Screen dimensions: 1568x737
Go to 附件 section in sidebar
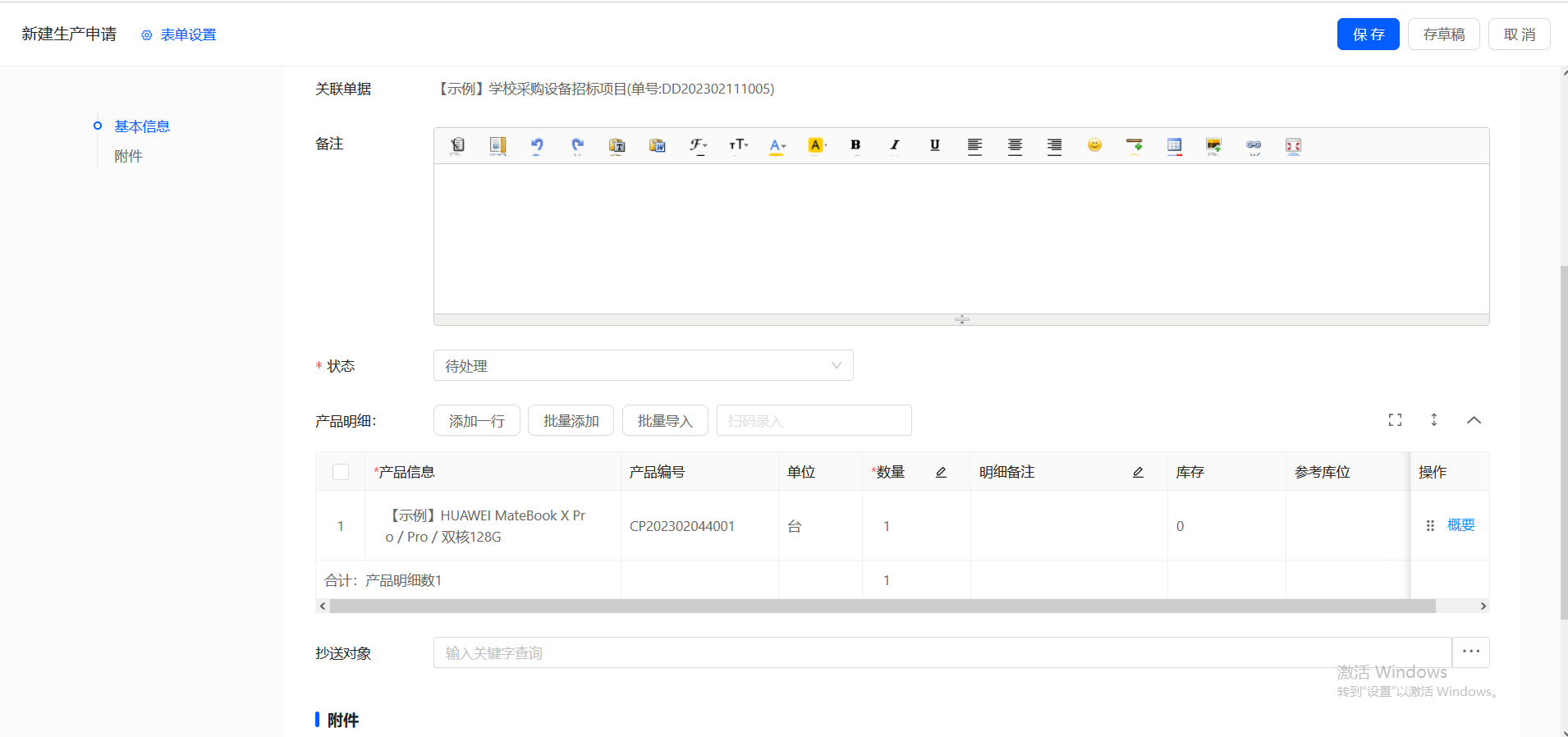pyautogui.click(x=128, y=156)
